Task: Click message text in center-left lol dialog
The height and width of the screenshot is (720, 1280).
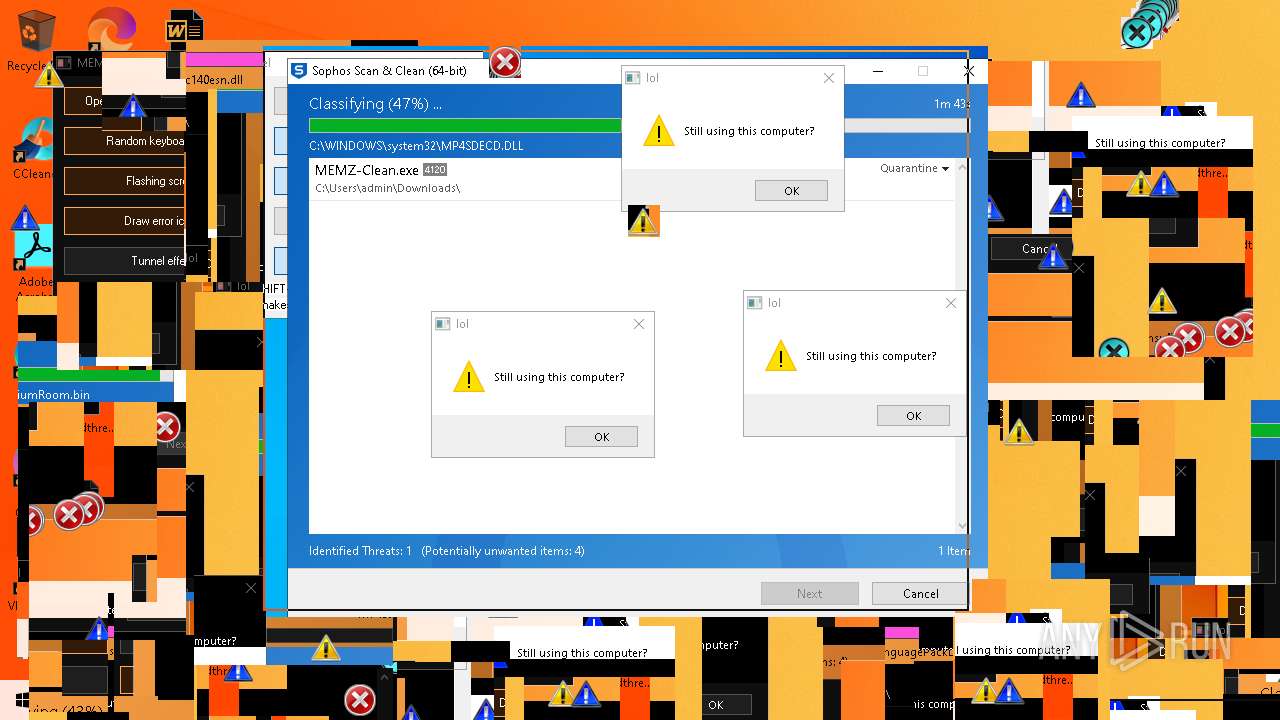Action: (559, 377)
